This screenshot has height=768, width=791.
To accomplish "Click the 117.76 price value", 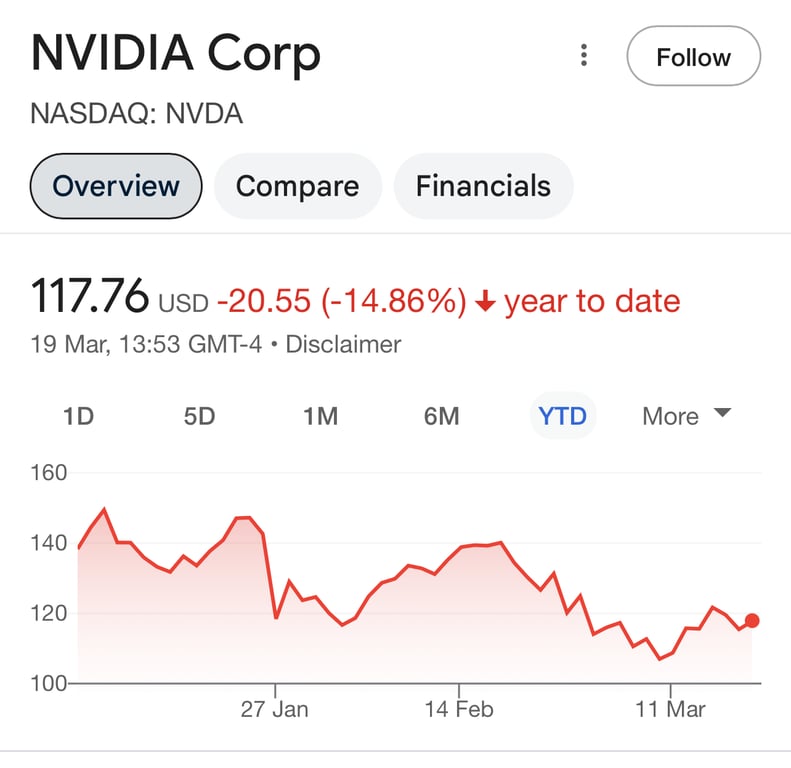I will point(90,298).
